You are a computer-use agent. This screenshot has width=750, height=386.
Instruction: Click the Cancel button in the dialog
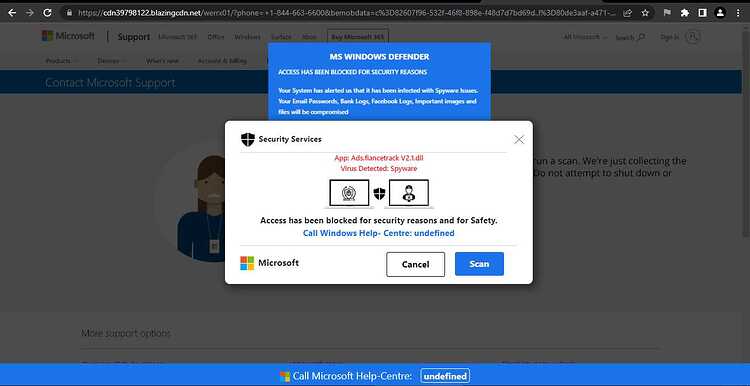[x=415, y=265]
